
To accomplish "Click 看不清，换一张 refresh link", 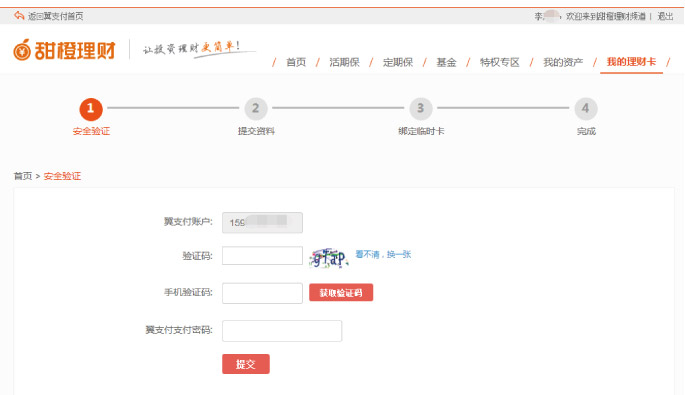I will click(383, 254).
